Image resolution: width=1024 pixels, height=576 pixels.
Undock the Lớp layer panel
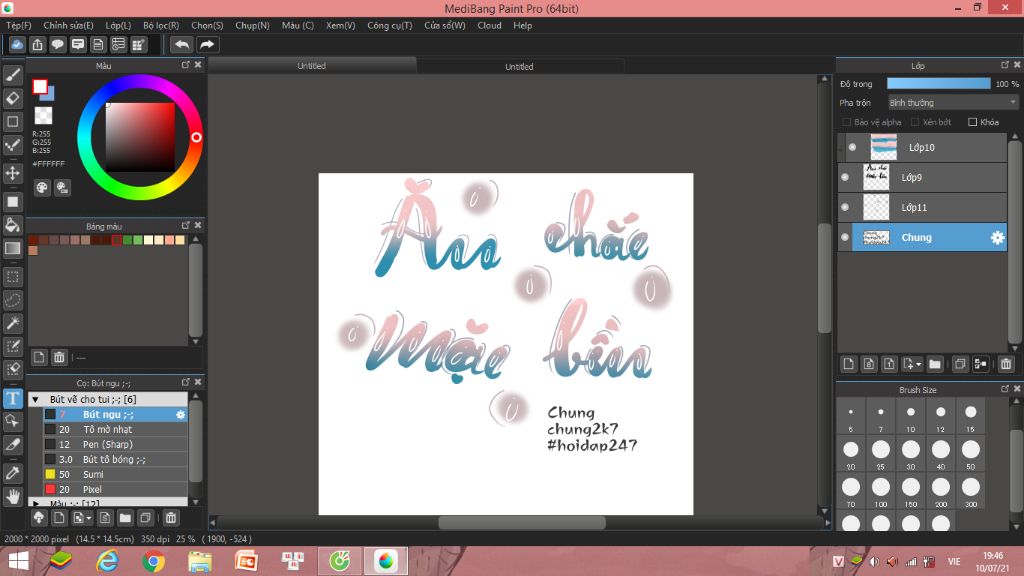tap(1004, 65)
